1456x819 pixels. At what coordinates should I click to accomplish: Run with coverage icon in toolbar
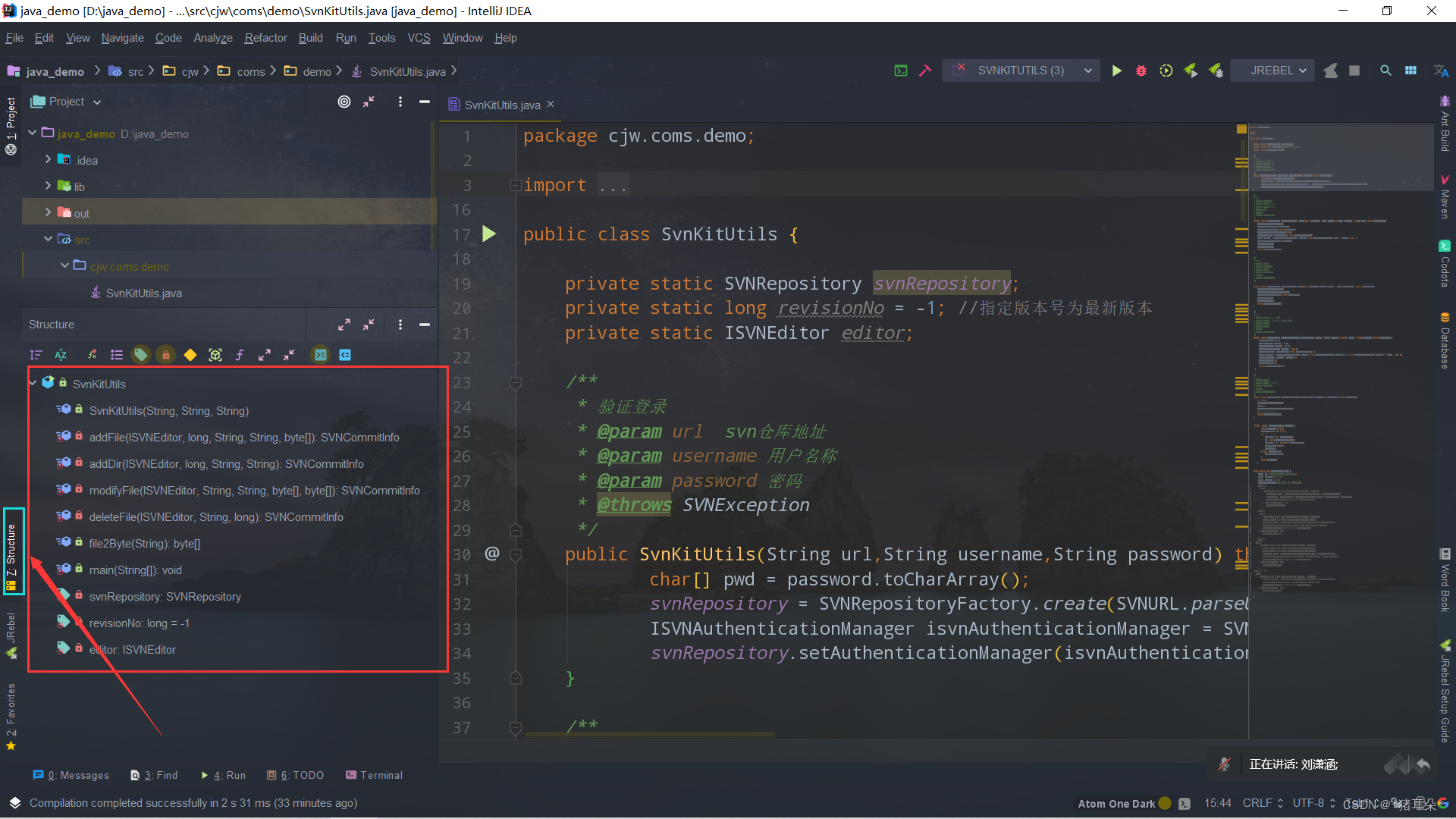tap(1166, 71)
